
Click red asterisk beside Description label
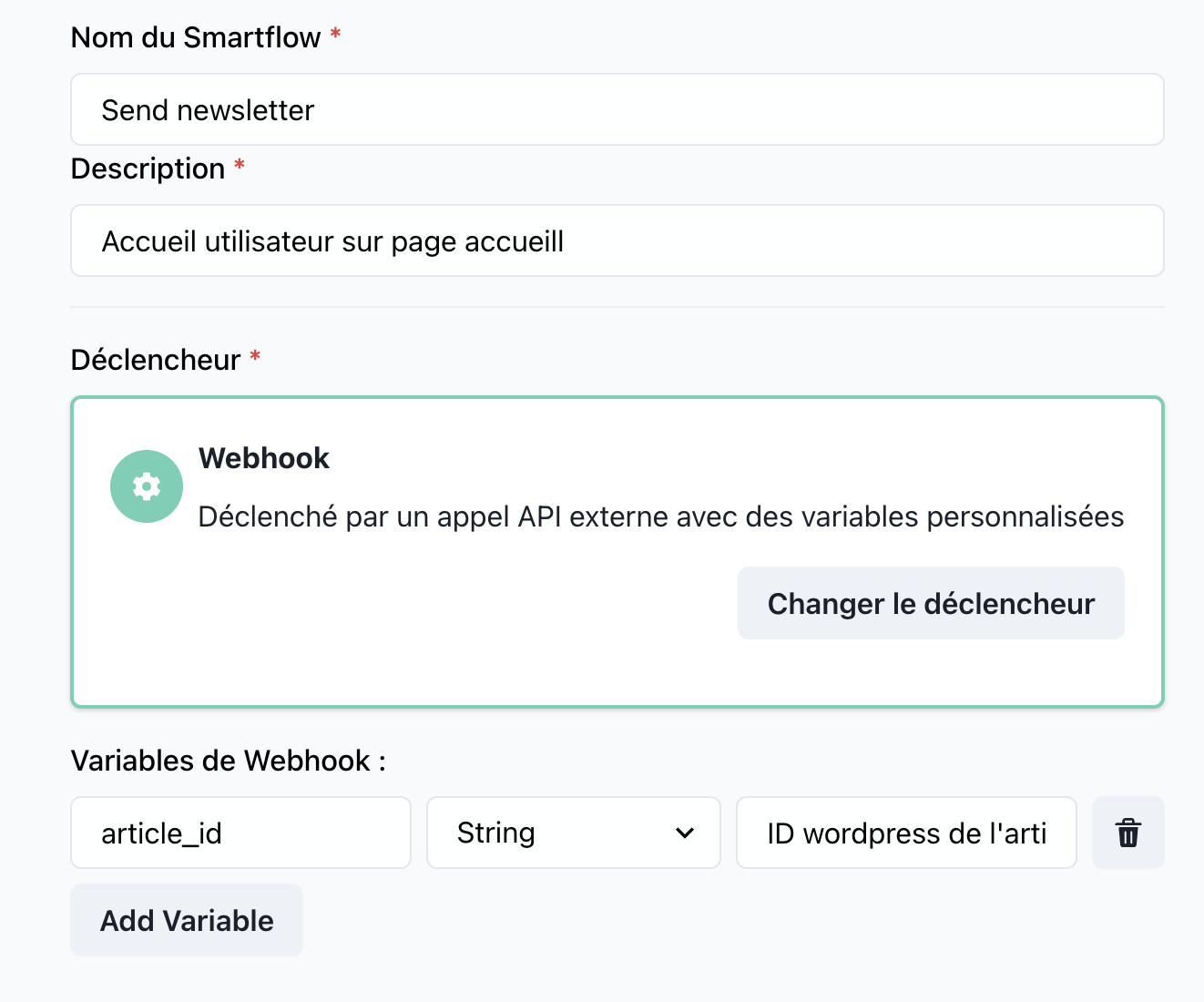(240, 166)
